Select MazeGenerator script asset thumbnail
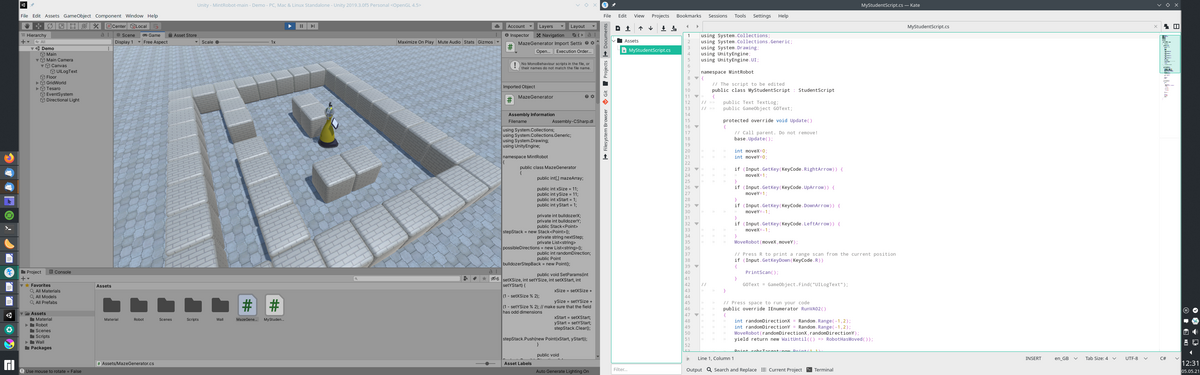1200x375 pixels. (x=247, y=307)
